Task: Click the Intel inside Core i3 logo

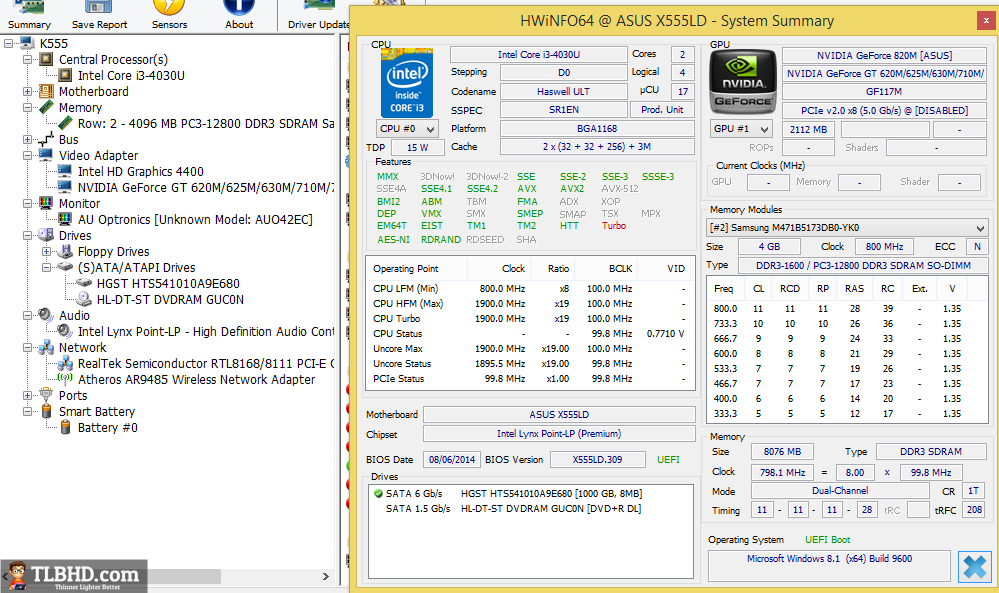Action: point(407,83)
